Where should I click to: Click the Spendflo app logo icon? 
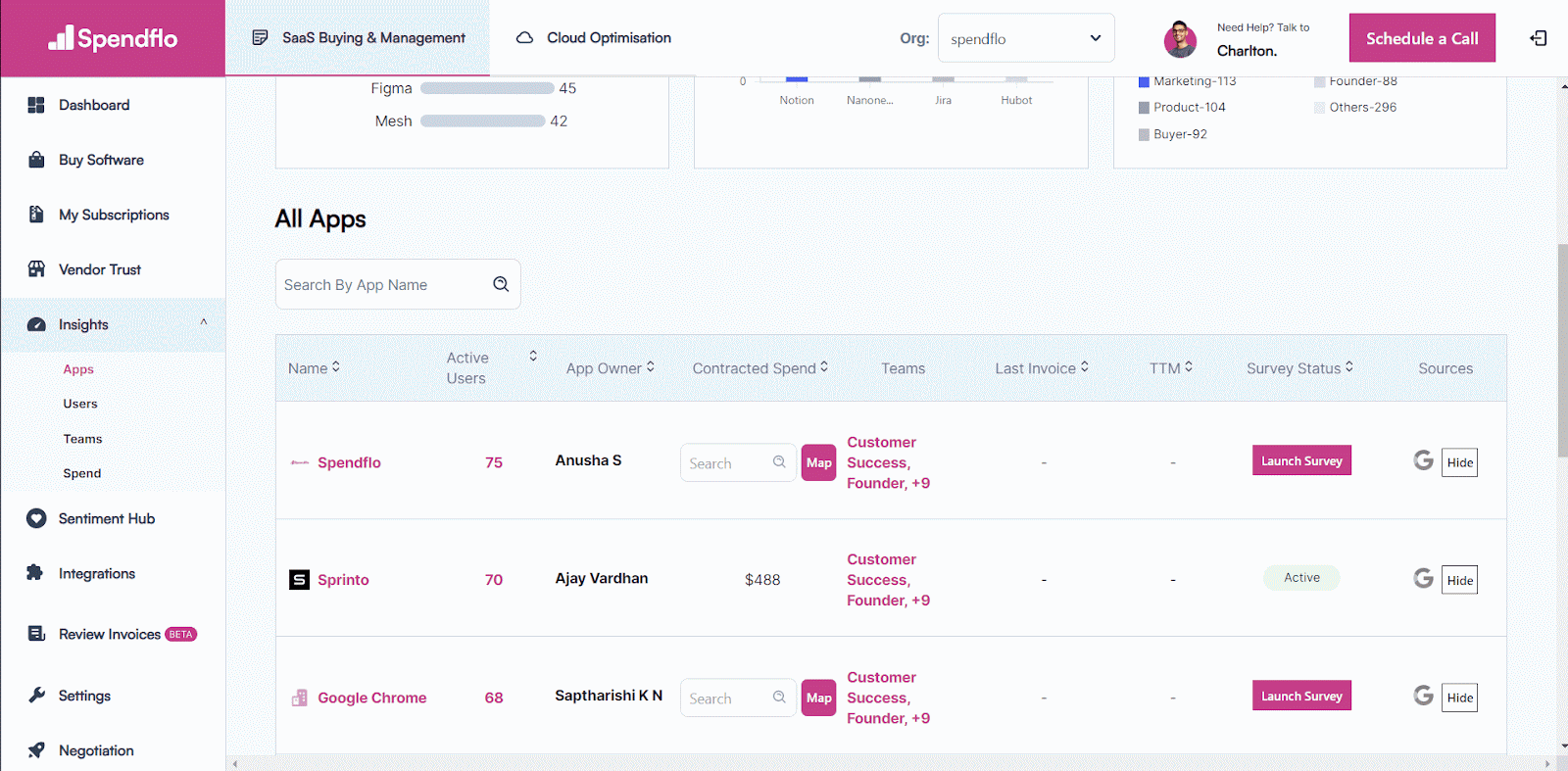[x=300, y=462]
